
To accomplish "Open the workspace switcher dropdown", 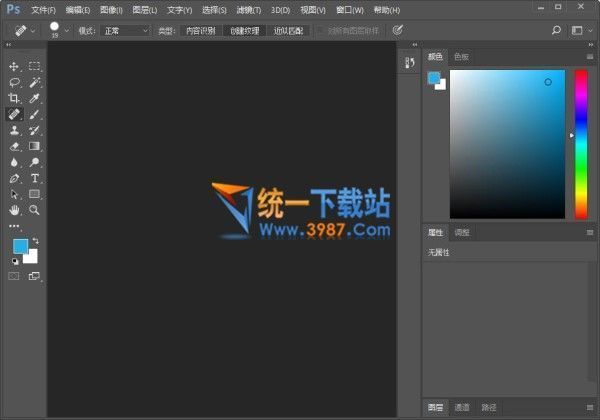I will [x=579, y=31].
